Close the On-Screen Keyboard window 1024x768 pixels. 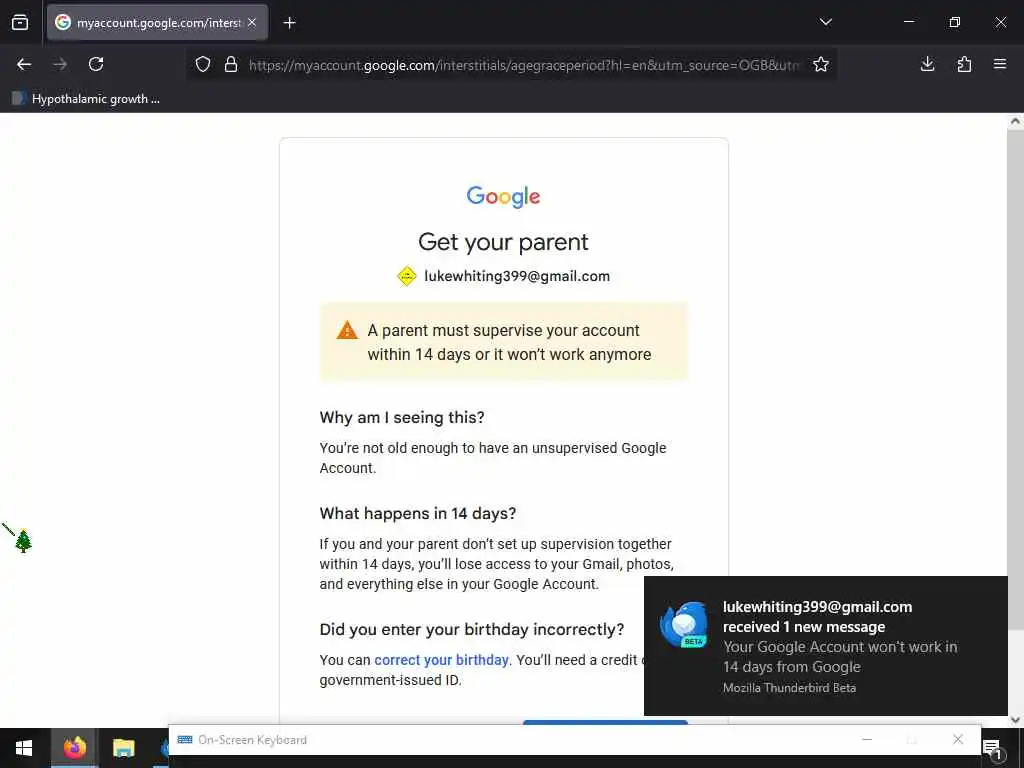[x=957, y=739]
